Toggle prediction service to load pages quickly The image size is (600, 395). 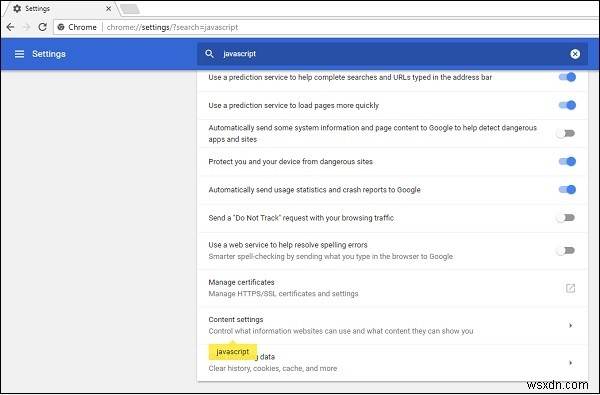567,105
